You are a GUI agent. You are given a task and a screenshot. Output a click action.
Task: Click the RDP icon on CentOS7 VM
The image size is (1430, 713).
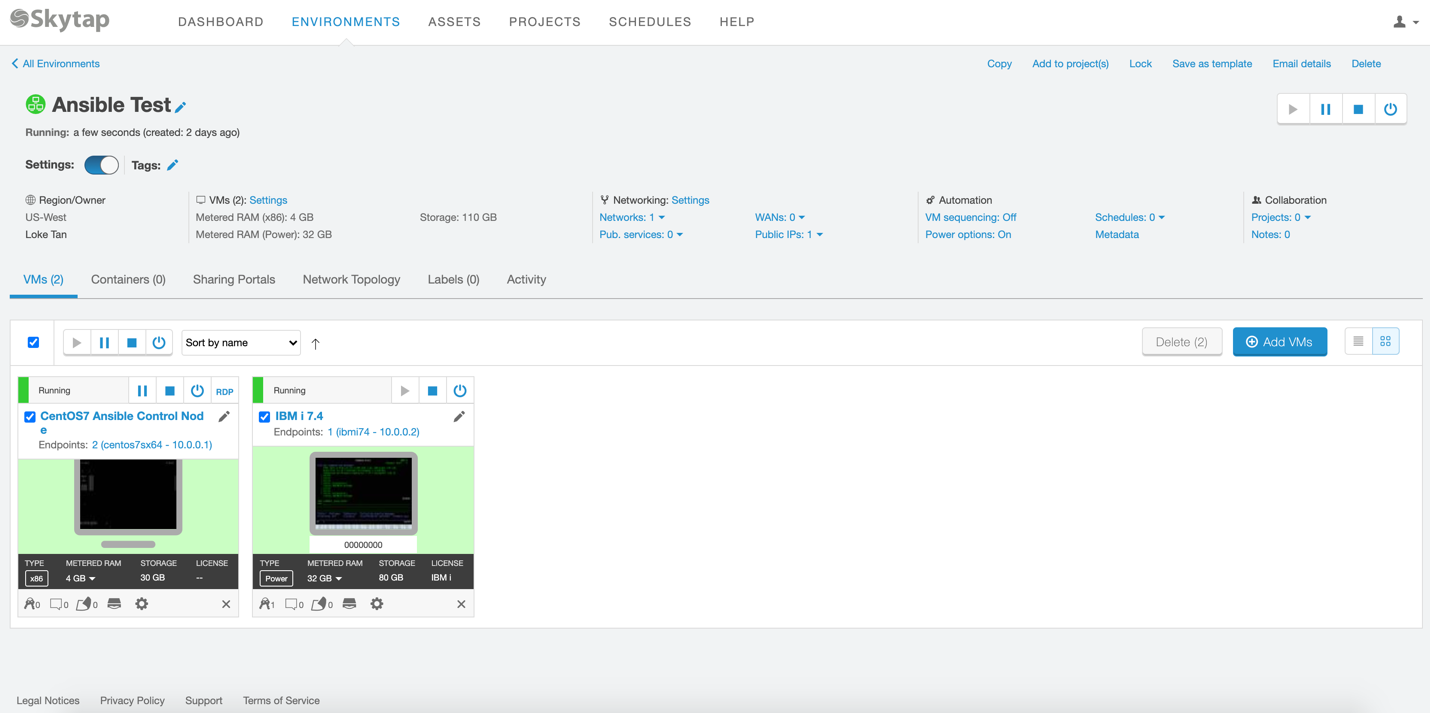tap(224, 391)
